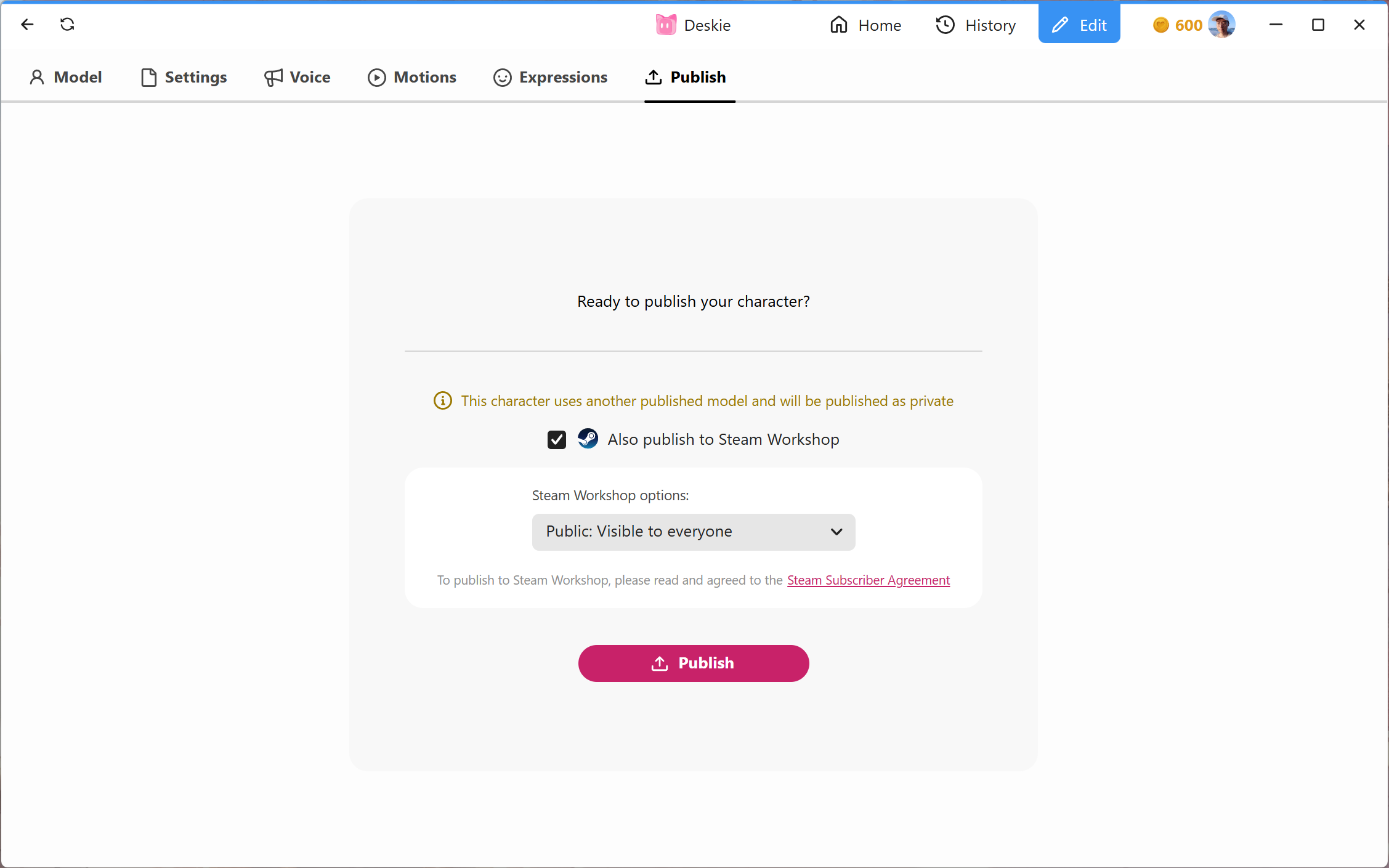The height and width of the screenshot is (868, 1389).
Task: Click the user avatar picture
Action: point(1221,25)
